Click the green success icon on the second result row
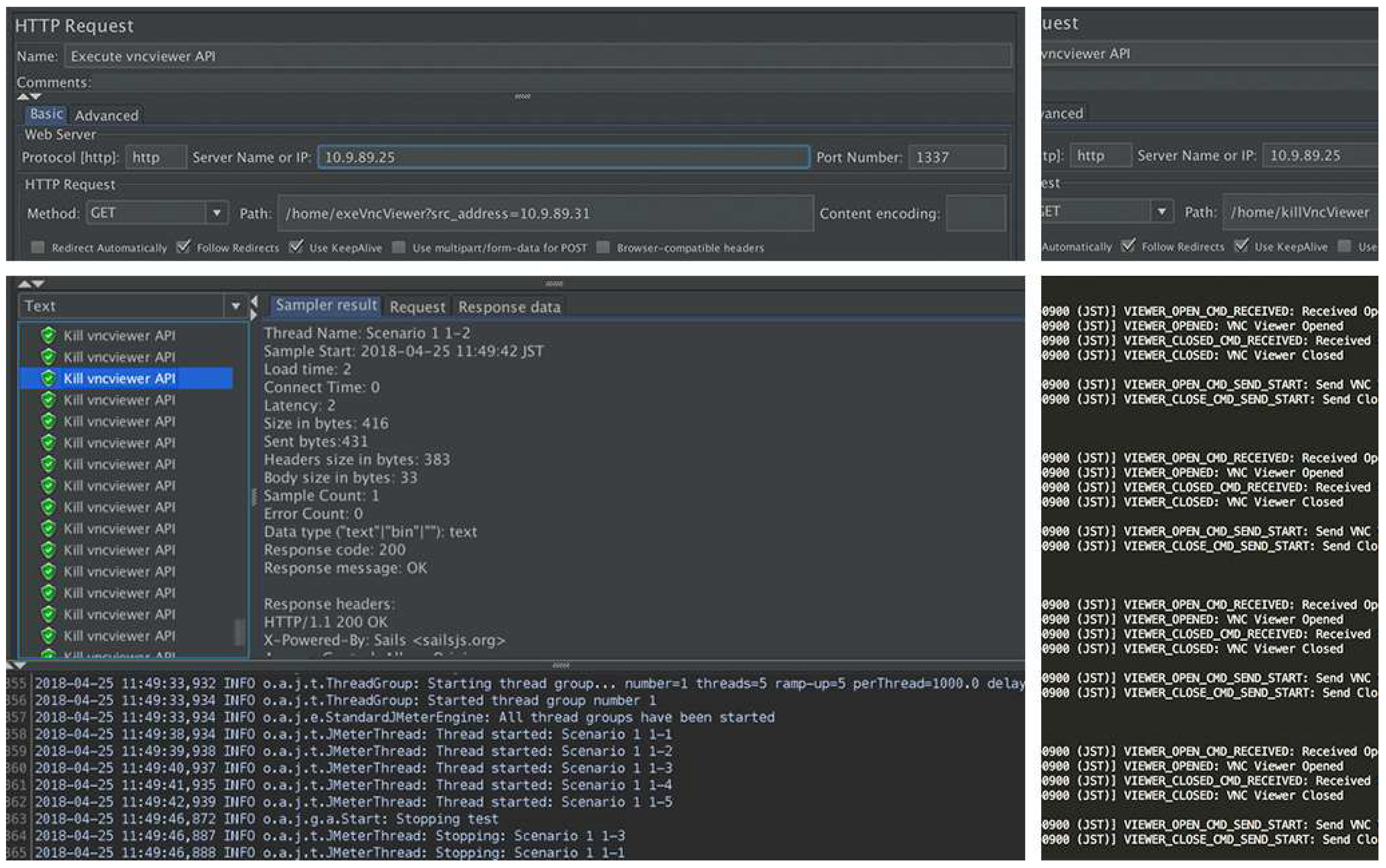1386x868 pixels. (49, 356)
